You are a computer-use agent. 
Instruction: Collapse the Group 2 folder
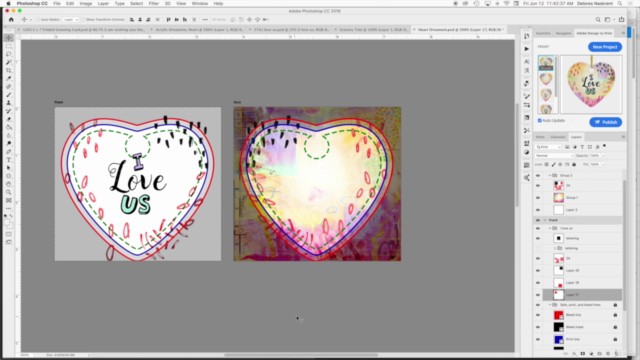click(x=550, y=176)
